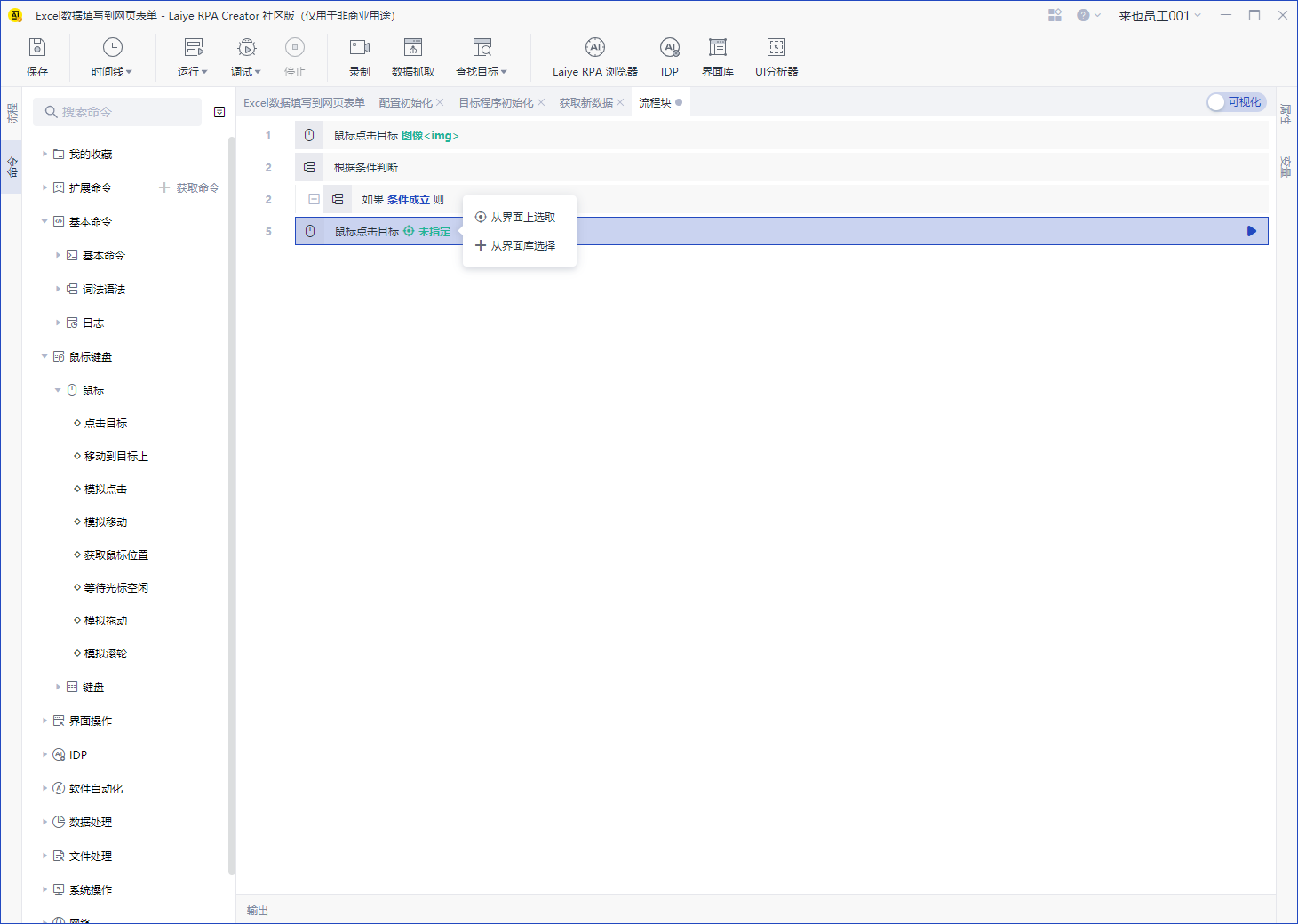
Task: Click the 查找目标 find target icon
Action: pyautogui.click(x=482, y=48)
